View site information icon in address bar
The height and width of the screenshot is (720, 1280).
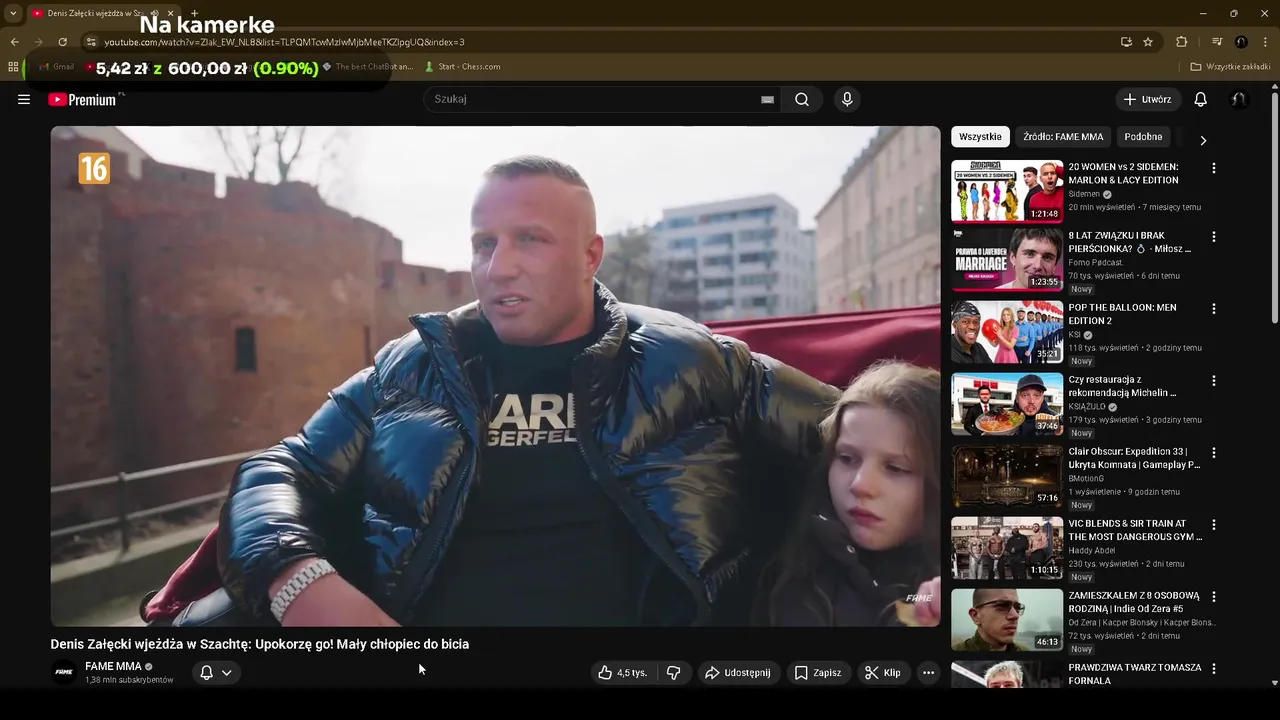click(91, 42)
